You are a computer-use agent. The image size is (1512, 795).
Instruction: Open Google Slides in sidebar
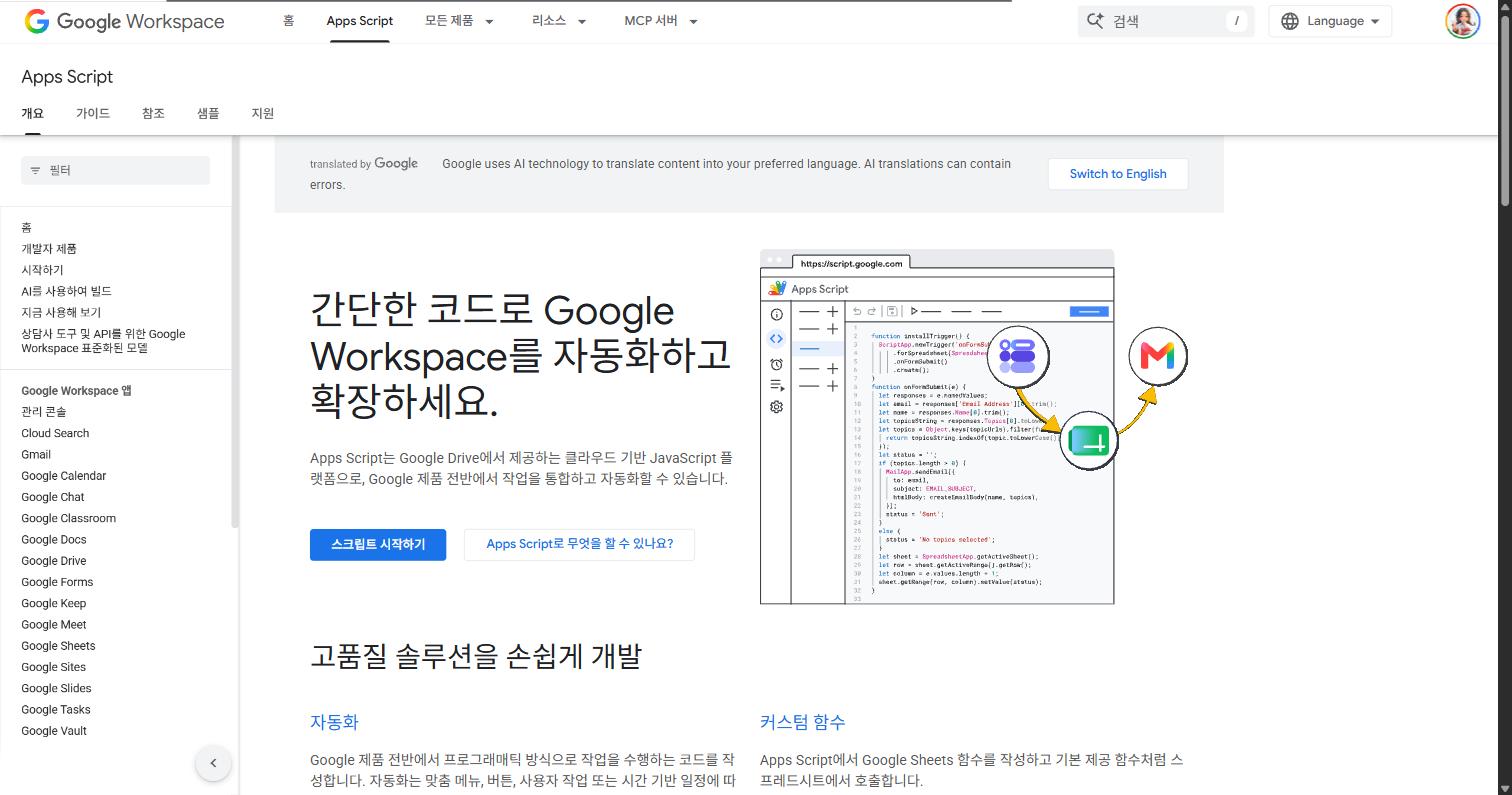pos(56,688)
